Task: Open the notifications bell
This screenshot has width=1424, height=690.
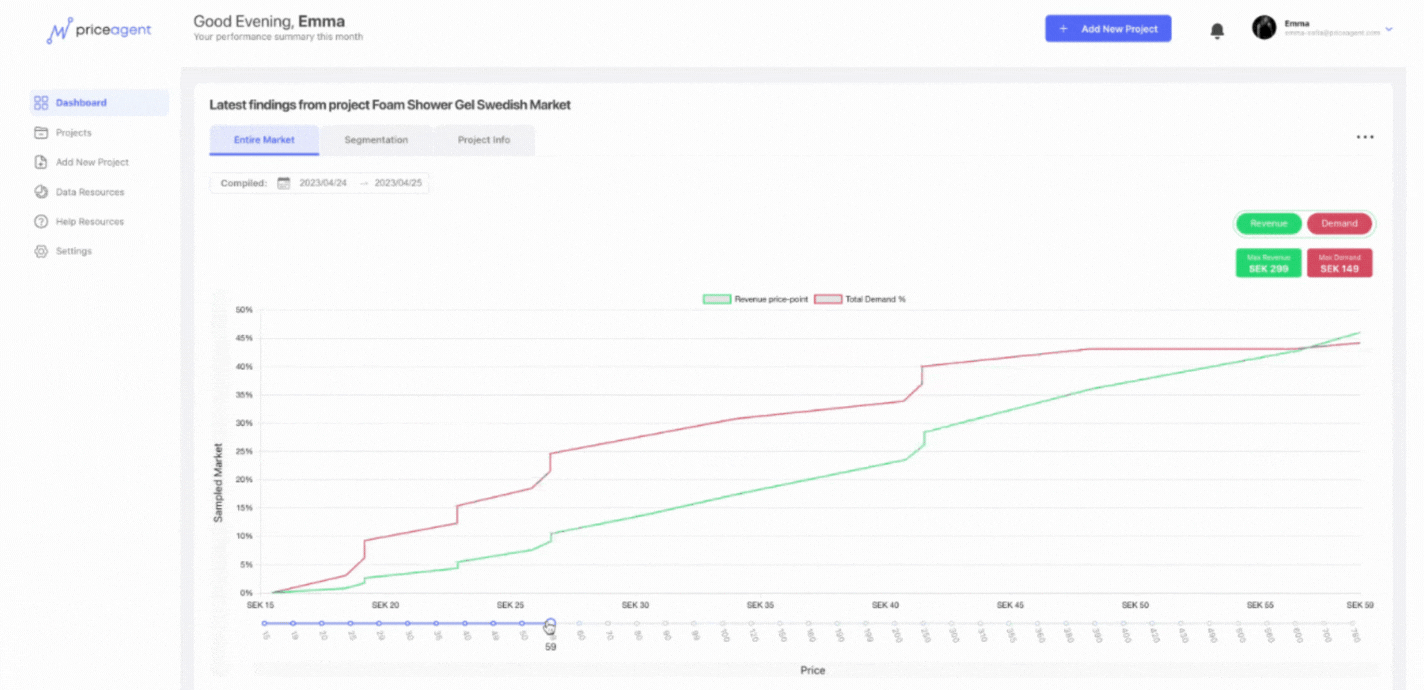Action: (x=1217, y=31)
